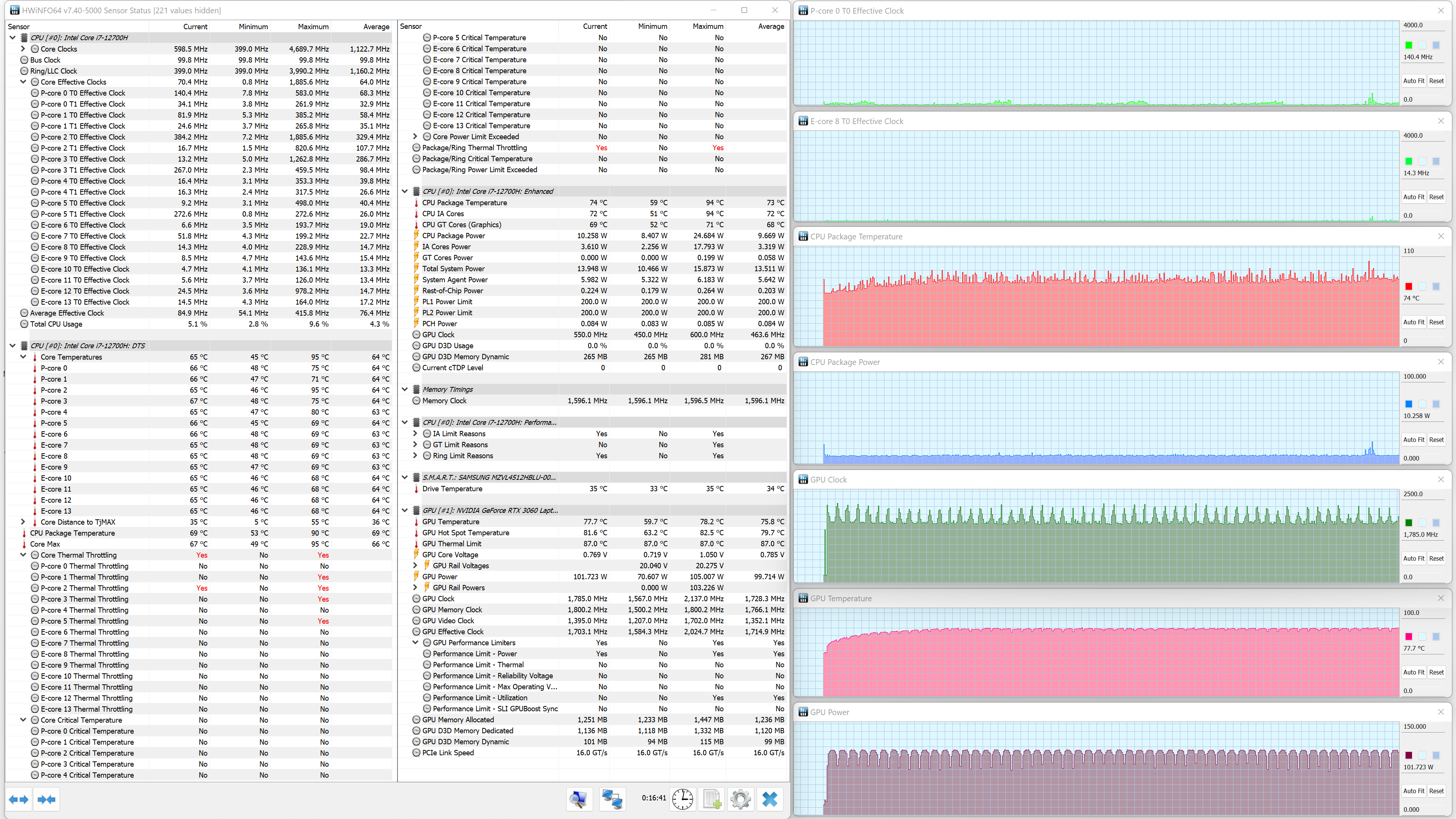Reset elapsed time with clock icon
The height and width of the screenshot is (819, 1456).
click(683, 799)
